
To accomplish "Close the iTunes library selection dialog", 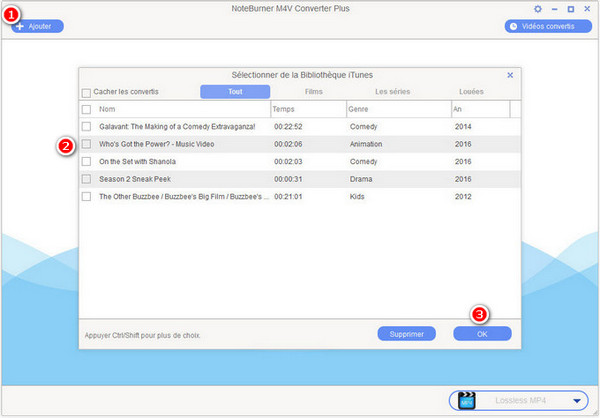I will click(x=510, y=75).
